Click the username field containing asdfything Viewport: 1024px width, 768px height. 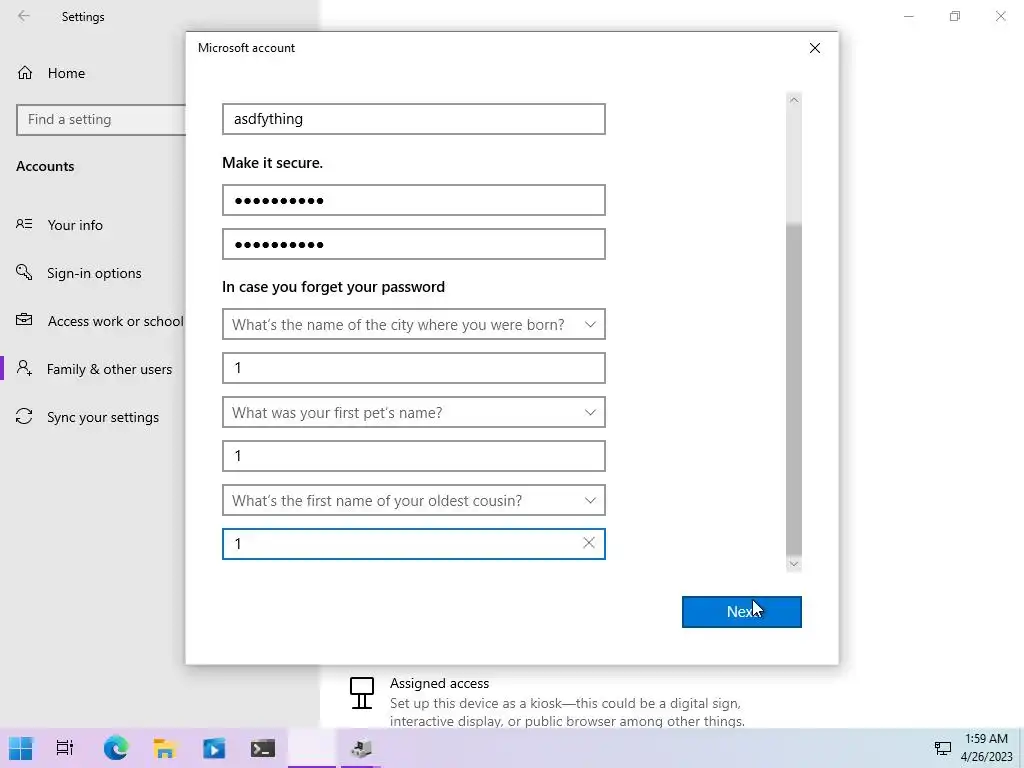[413, 119]
